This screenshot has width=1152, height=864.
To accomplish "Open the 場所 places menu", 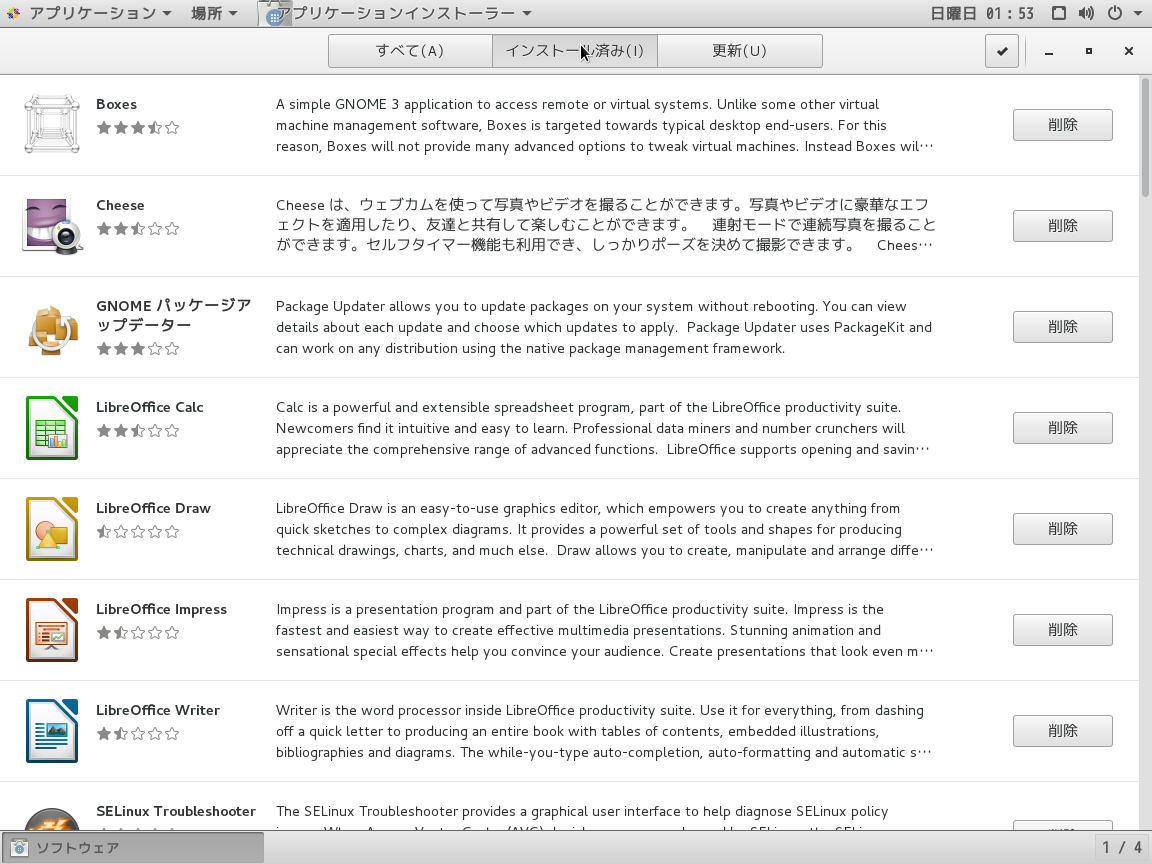I will (x=214, y=13).
